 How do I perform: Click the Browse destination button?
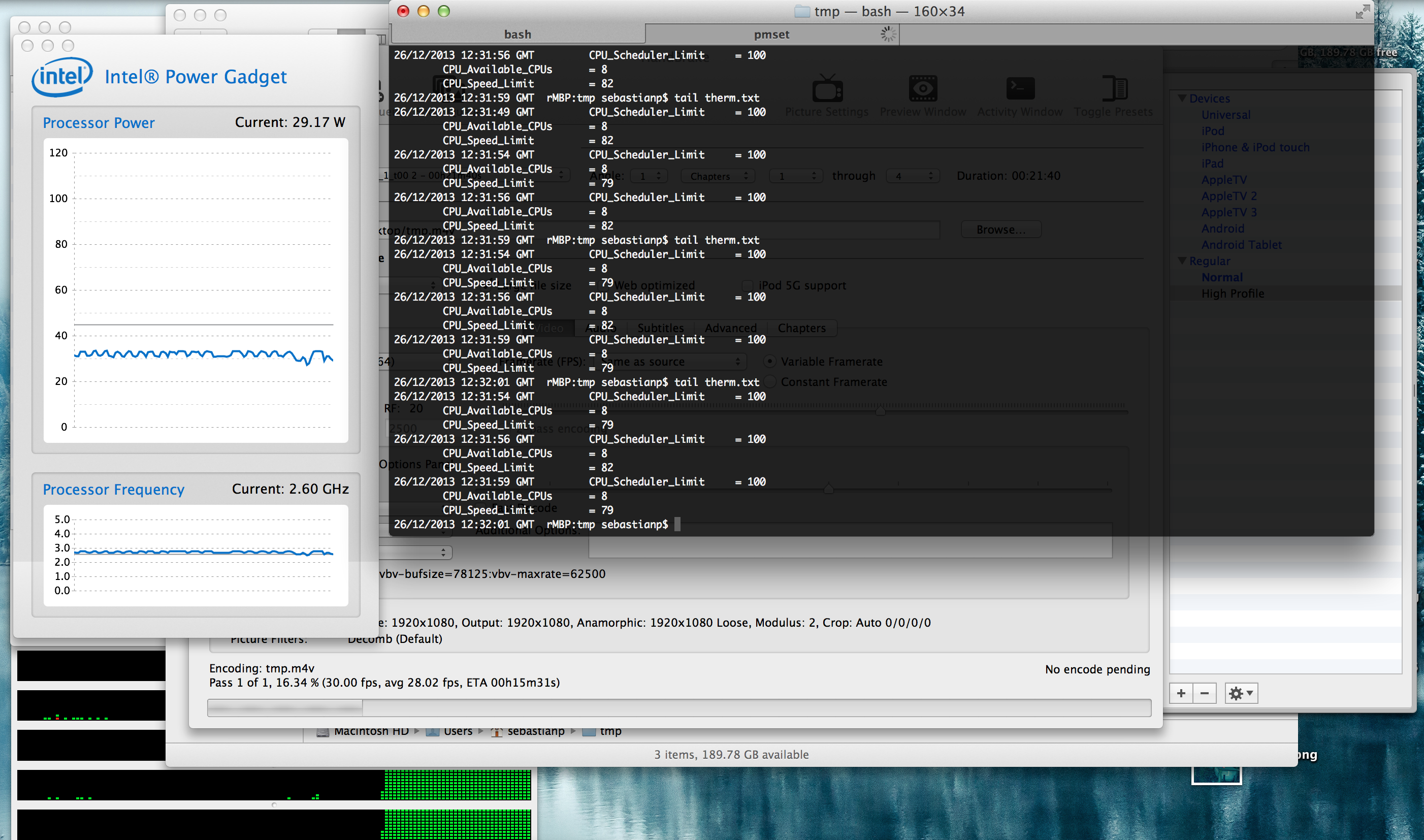tap(1000, 229)
